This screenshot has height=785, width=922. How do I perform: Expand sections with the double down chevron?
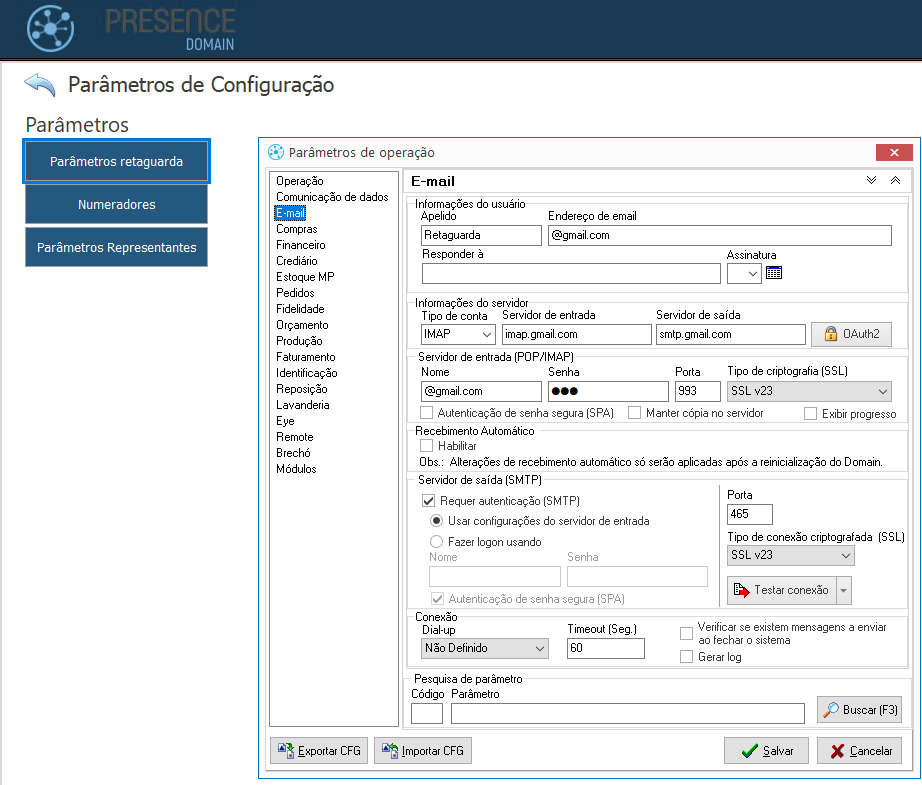tap(871, 181)
